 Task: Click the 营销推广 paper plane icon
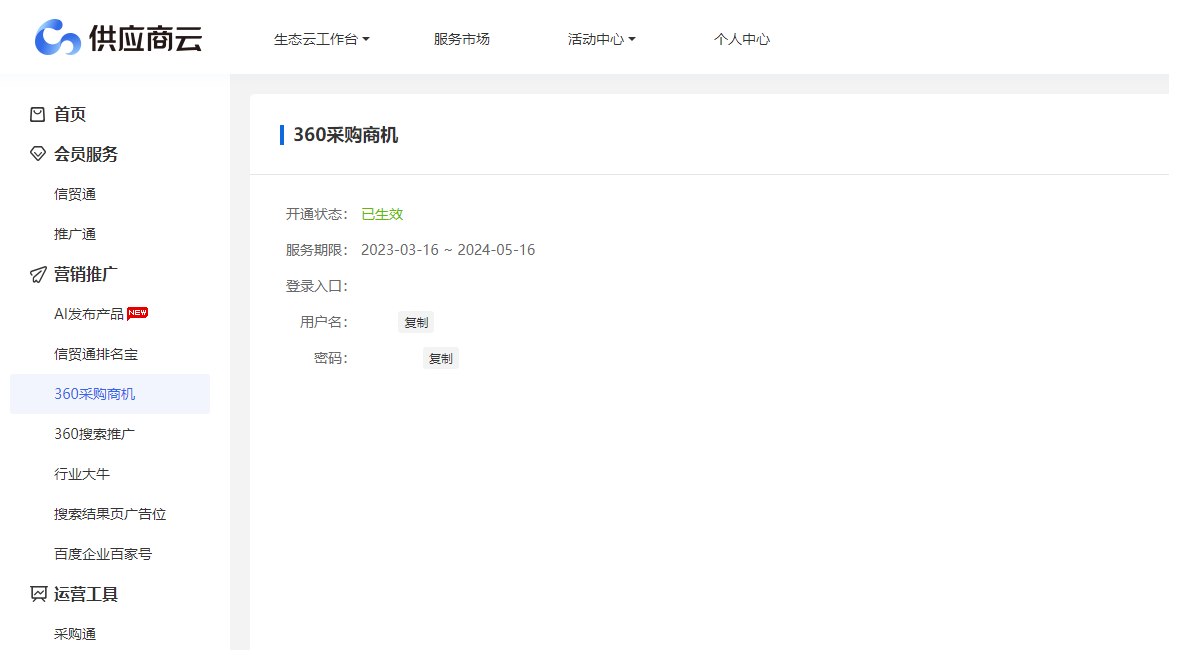coord(38,274)
